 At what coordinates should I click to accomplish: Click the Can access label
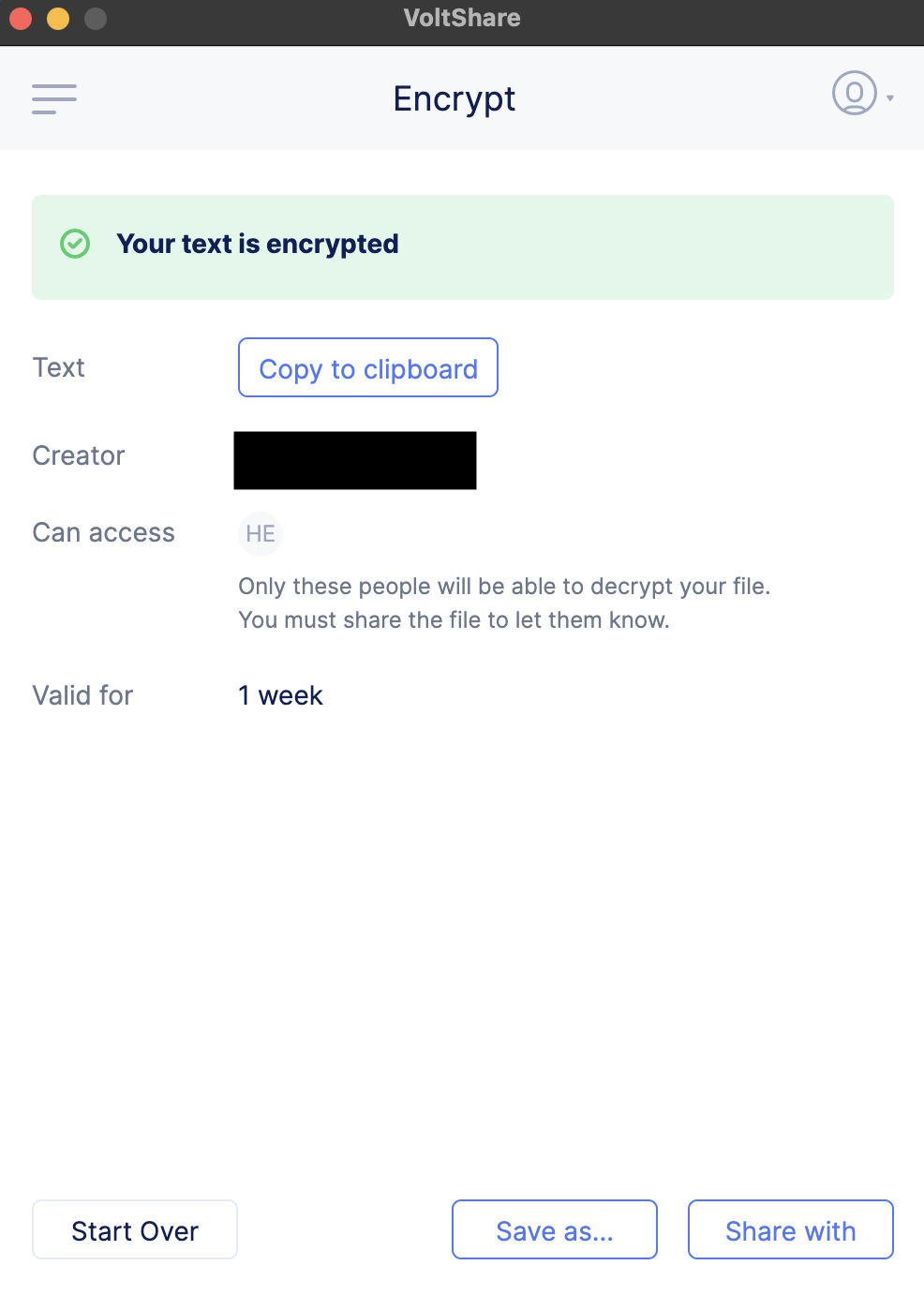coord(103,532)
